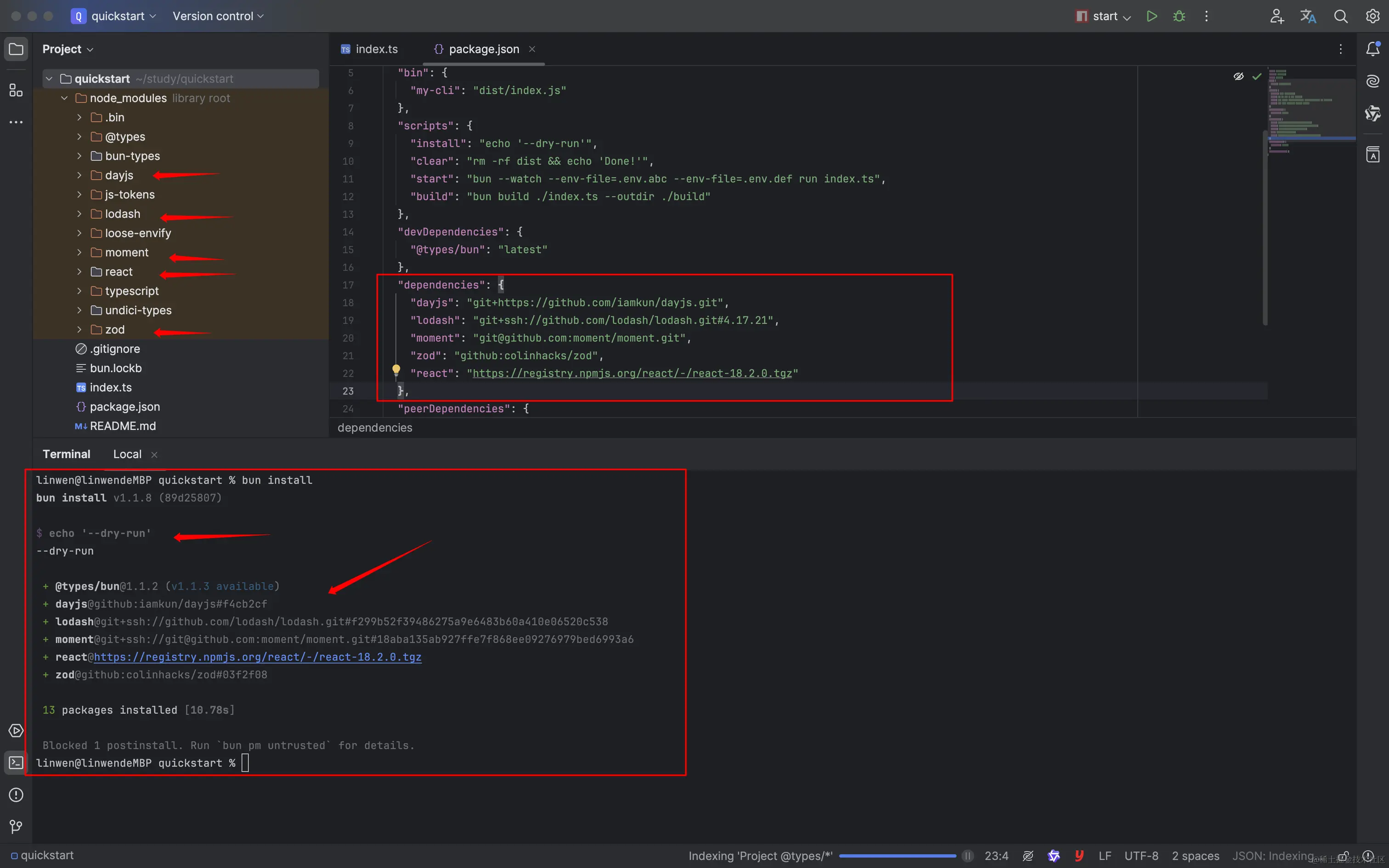
Task: Show more tool windows ellipsis
Action: pyautogui.click(x=16, y=122)
